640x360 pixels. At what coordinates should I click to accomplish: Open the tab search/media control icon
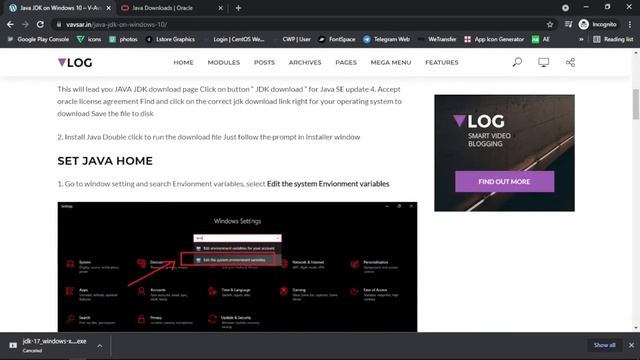point(568,24)
